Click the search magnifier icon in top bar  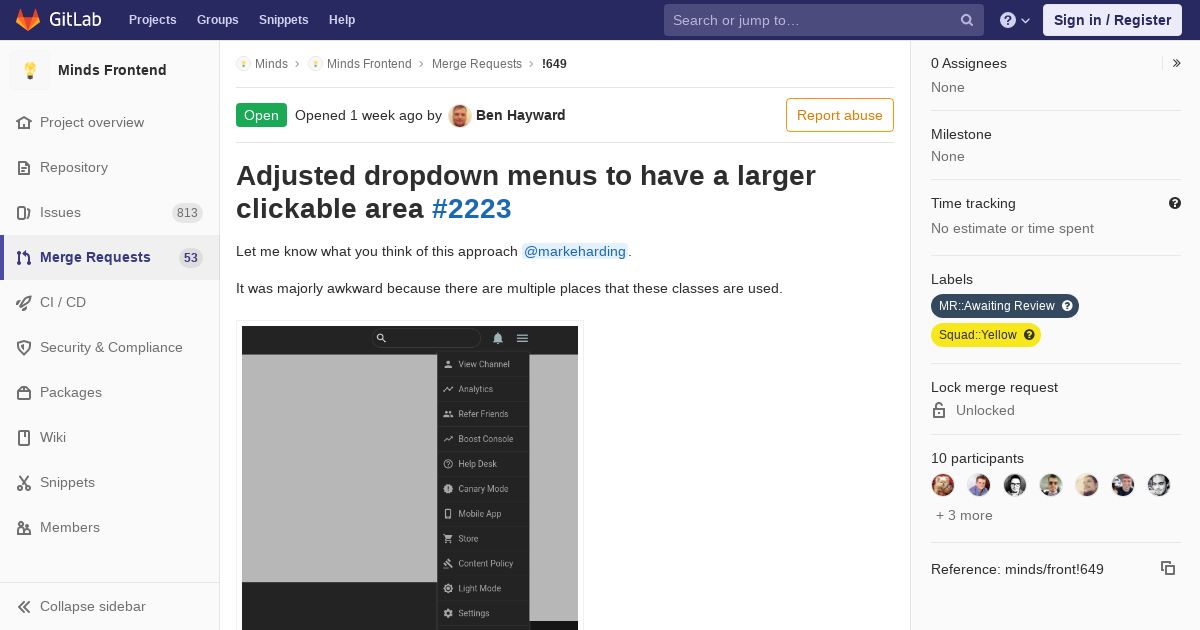point(967,20)
